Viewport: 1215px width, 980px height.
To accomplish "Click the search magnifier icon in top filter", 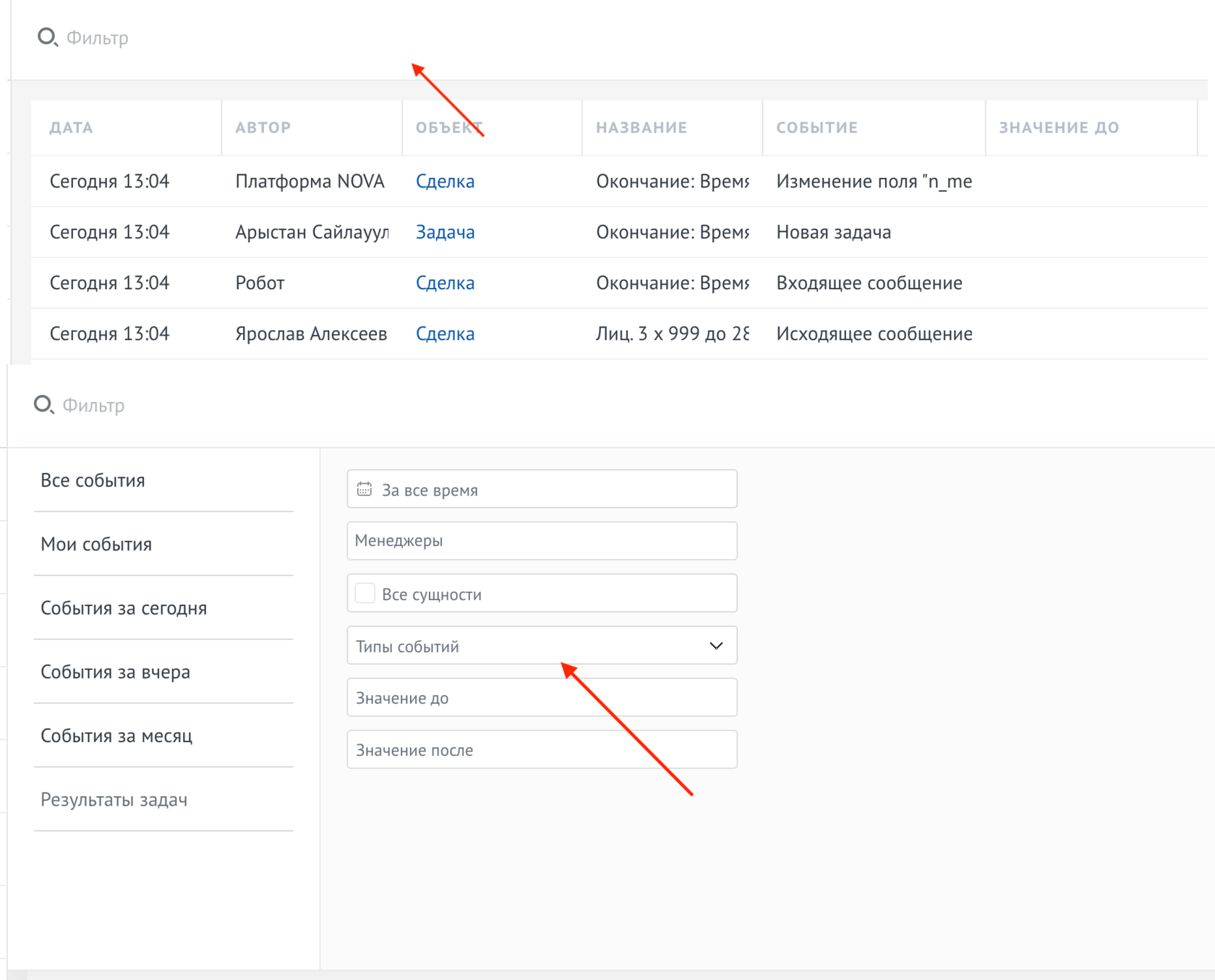I will [47, 37].
